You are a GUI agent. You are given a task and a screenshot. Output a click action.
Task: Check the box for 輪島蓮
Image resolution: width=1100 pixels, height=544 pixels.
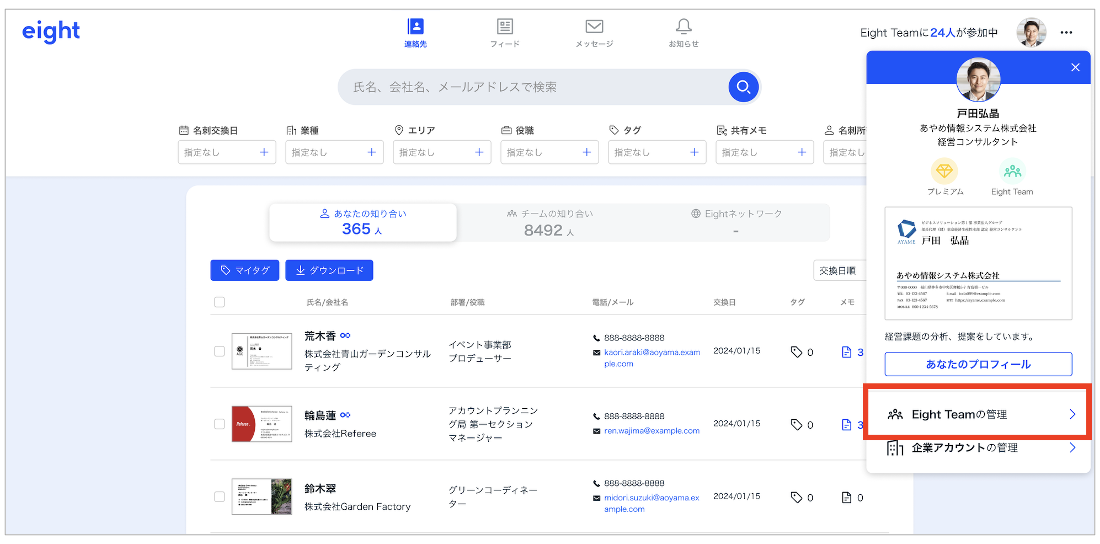(x=220, y=423)
